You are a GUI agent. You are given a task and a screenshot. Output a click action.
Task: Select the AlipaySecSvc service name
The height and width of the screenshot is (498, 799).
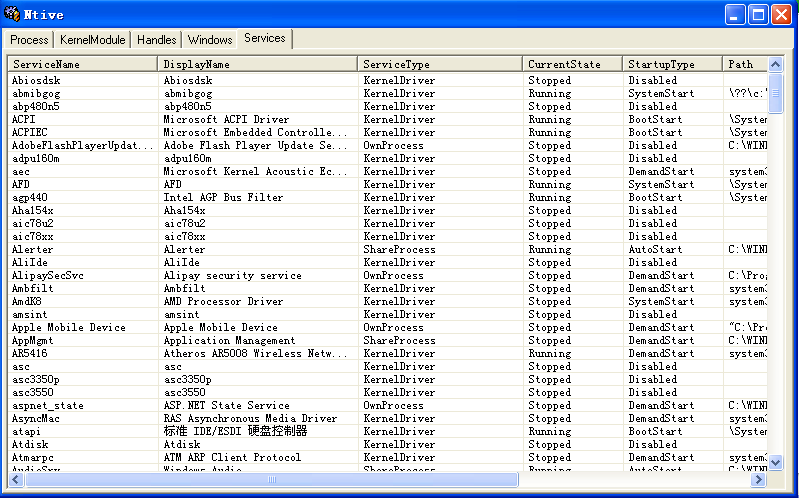48,275
